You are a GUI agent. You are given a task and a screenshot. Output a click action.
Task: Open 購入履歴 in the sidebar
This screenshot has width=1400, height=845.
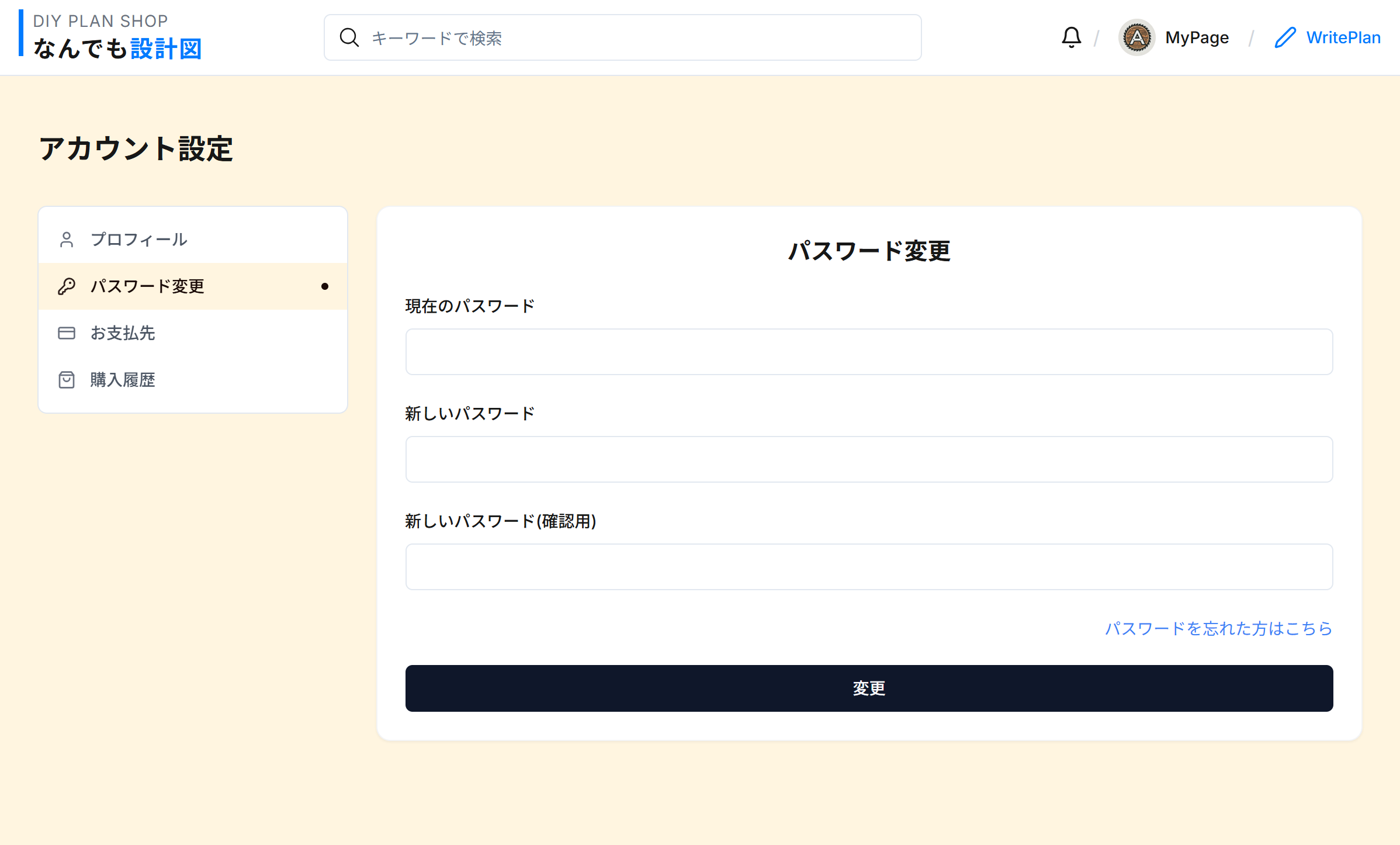193,380
